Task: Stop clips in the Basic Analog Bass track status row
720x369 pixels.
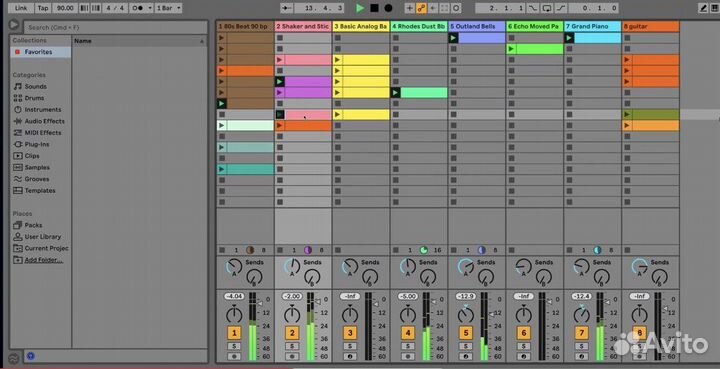Action: (x=338, y=250)
